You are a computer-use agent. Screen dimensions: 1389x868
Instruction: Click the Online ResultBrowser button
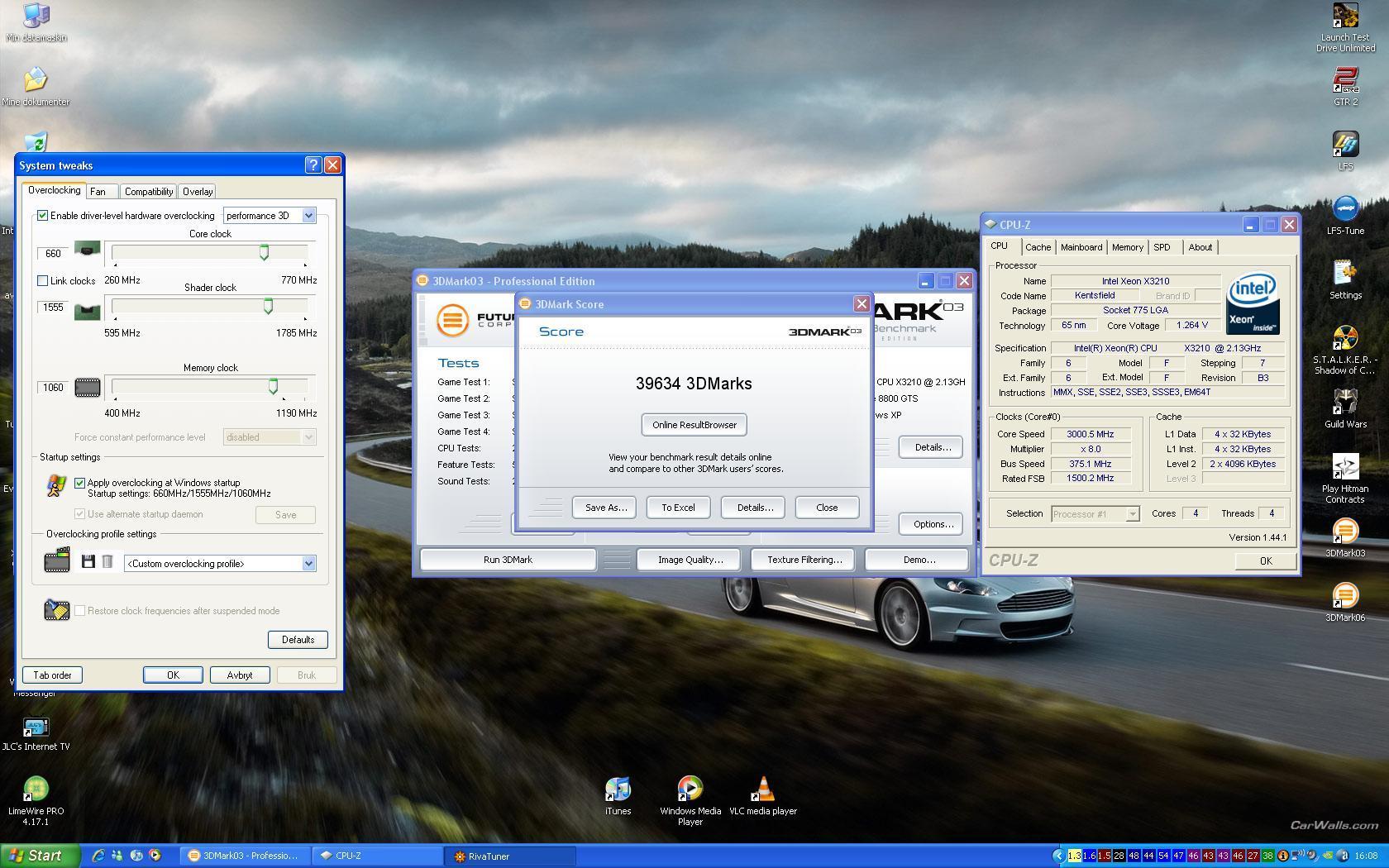pyautogui.click(x=694, y=425)
